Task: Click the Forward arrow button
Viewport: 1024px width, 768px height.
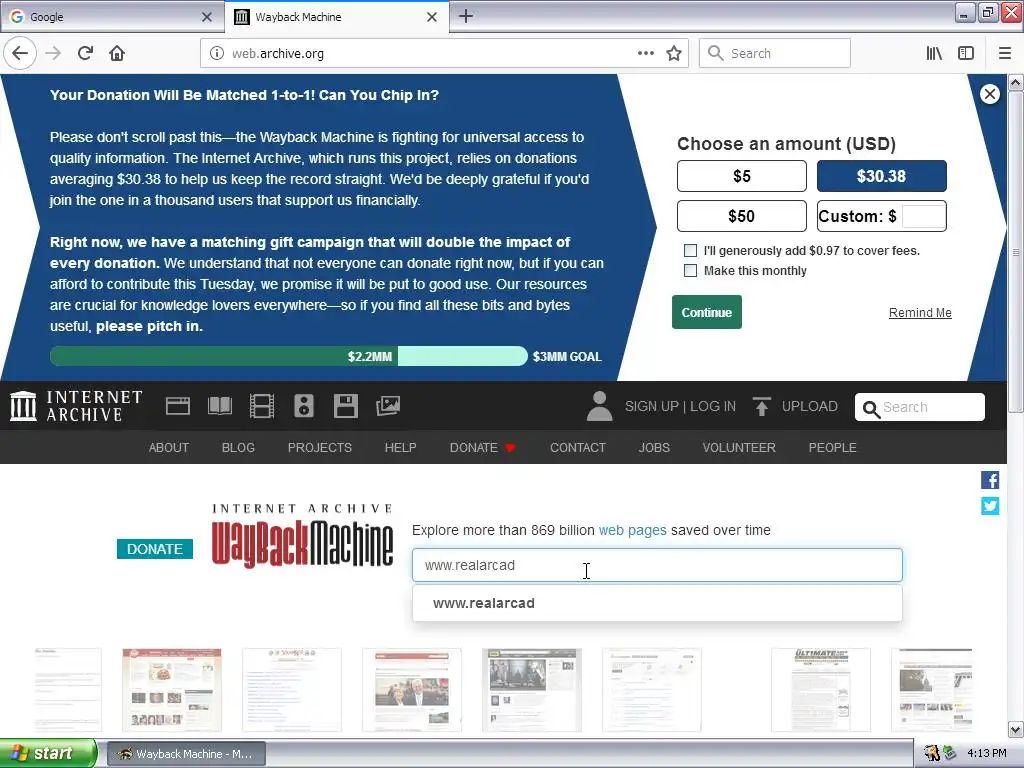Action: point(54,53)
